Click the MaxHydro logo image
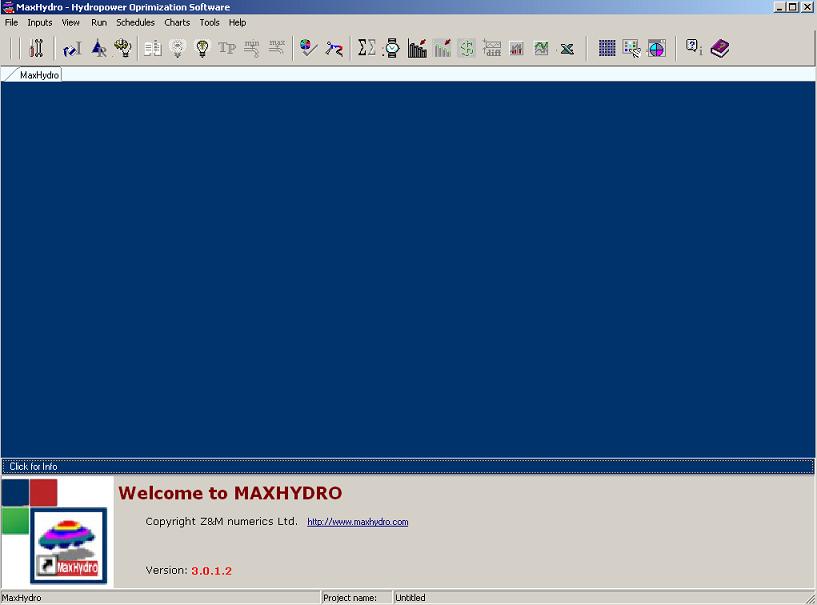The width and height of the screenshot is (817, 605). point(68,546)
